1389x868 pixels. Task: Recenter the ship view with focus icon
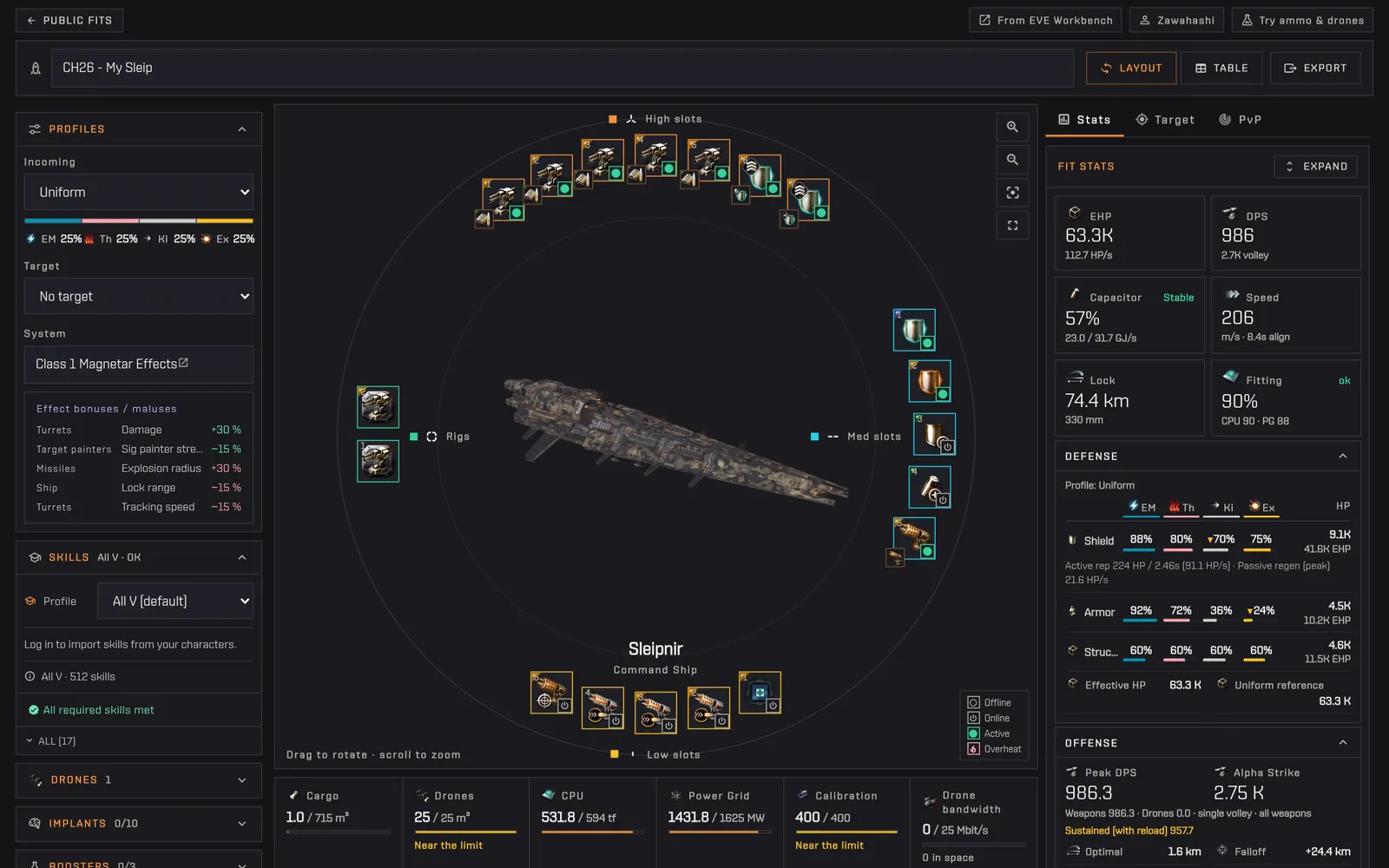[x=1012, y=193]
